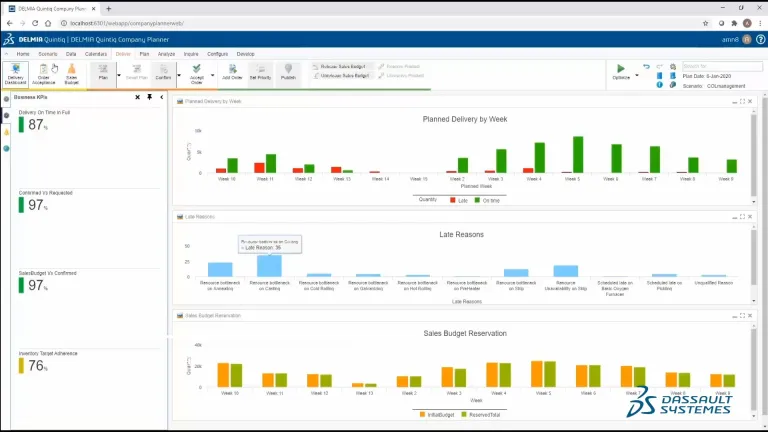Viewport: 768px width, 432px height.
Task: Open the gear settings icon in ribbon
Action: pyautogui.click(x=673, y=67)
